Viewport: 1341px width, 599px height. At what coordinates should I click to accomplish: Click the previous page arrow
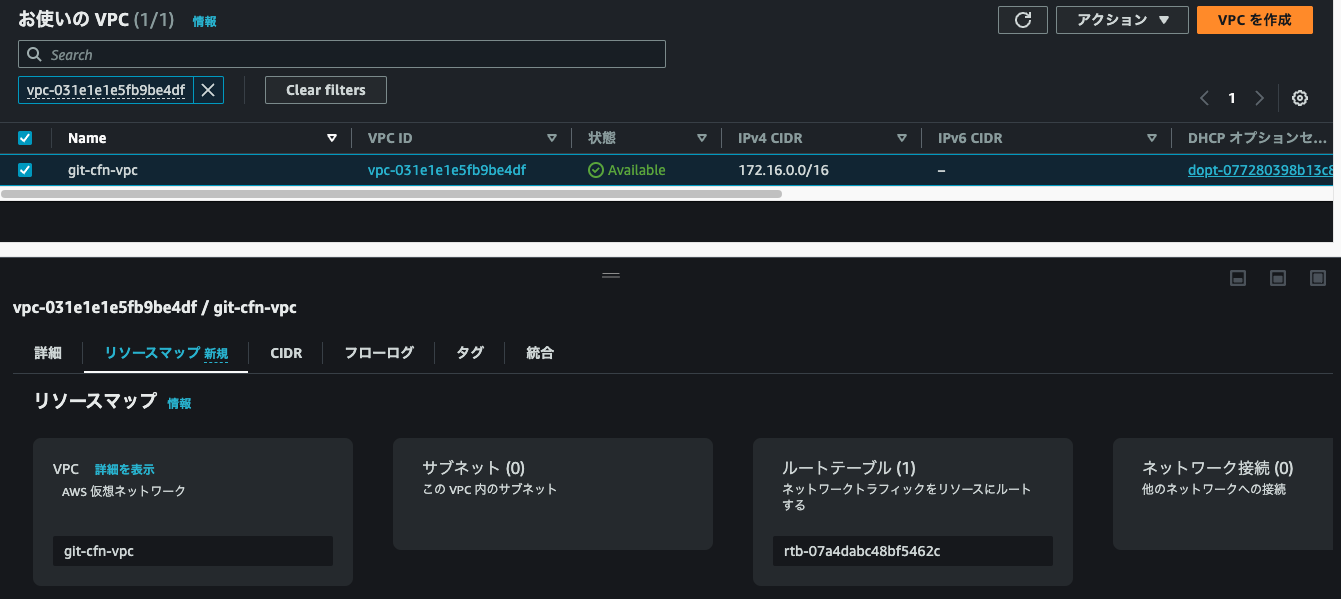coord(1204,97)
